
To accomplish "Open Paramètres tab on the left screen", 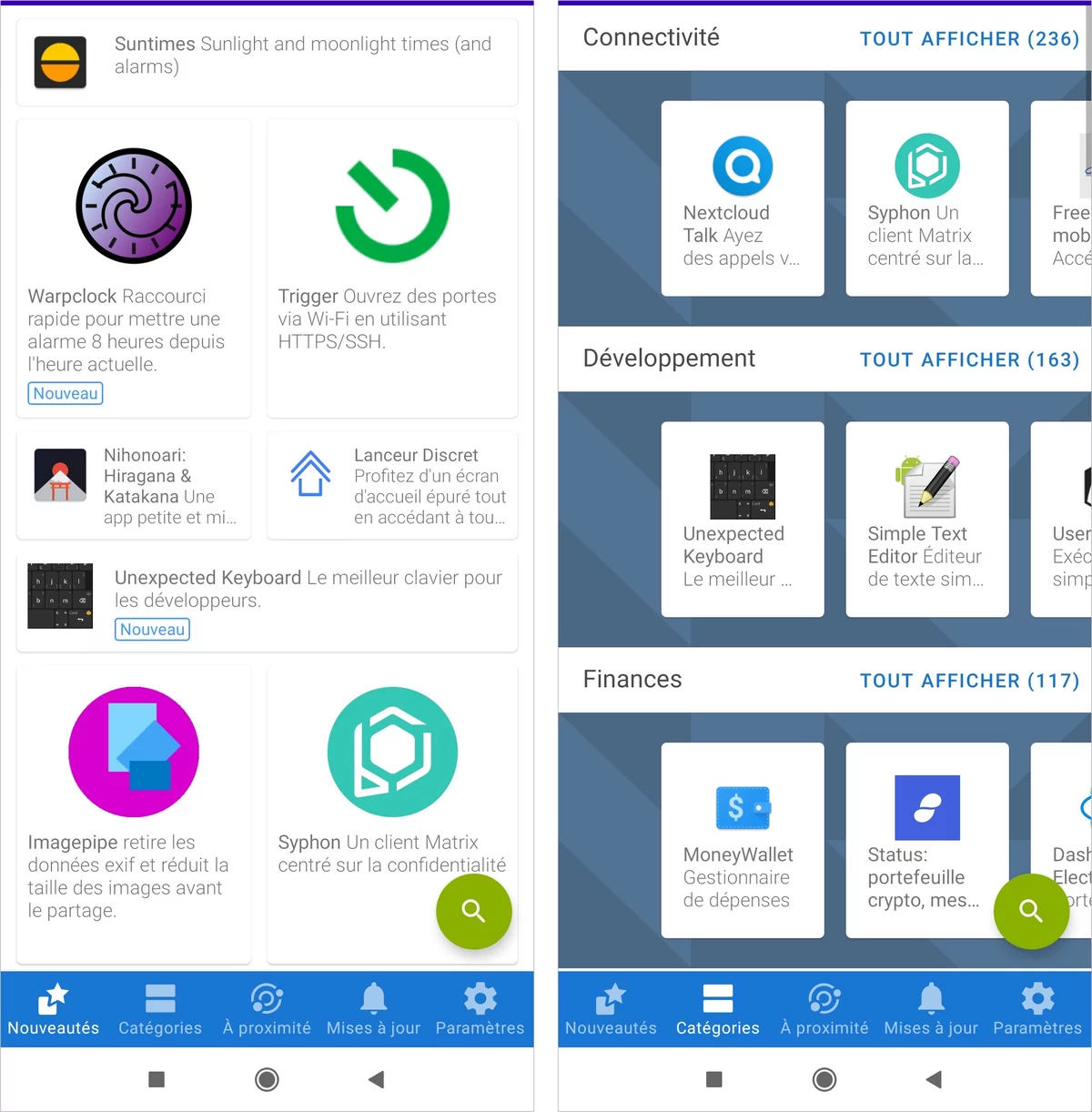I will [x=480, y=1009].
